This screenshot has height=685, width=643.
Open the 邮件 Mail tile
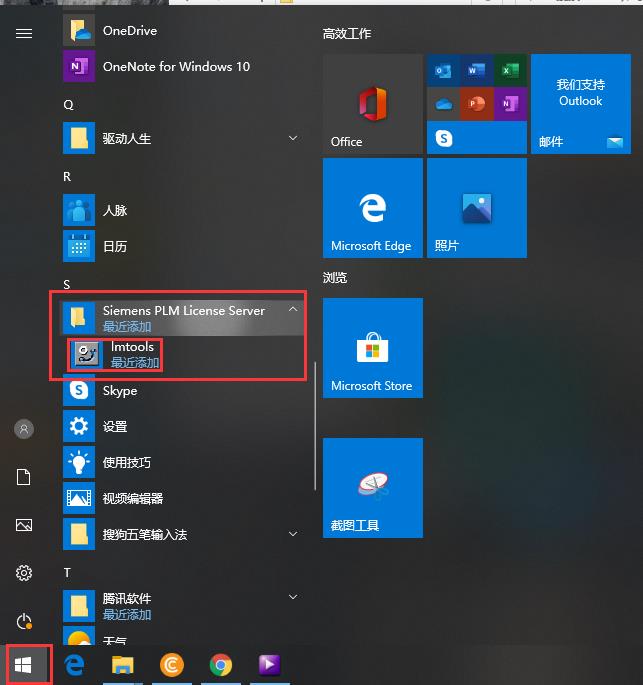point(581,104)
